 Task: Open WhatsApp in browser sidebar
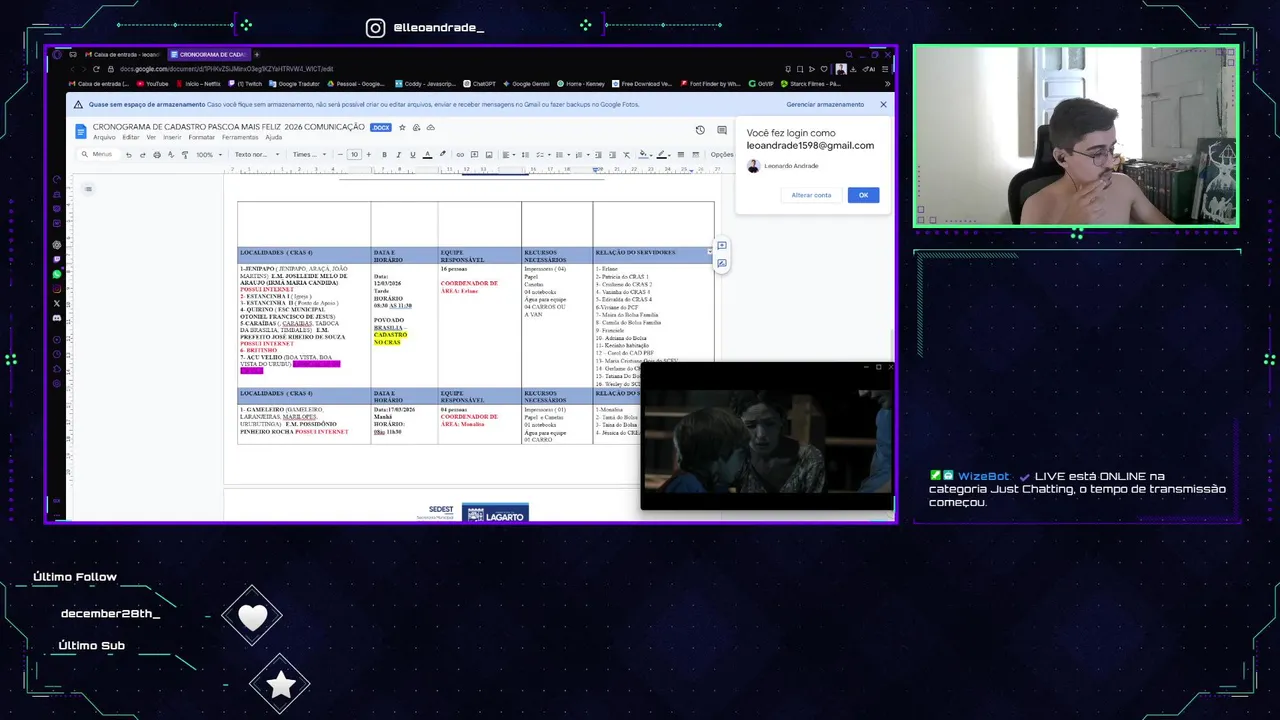click(57, 274)
